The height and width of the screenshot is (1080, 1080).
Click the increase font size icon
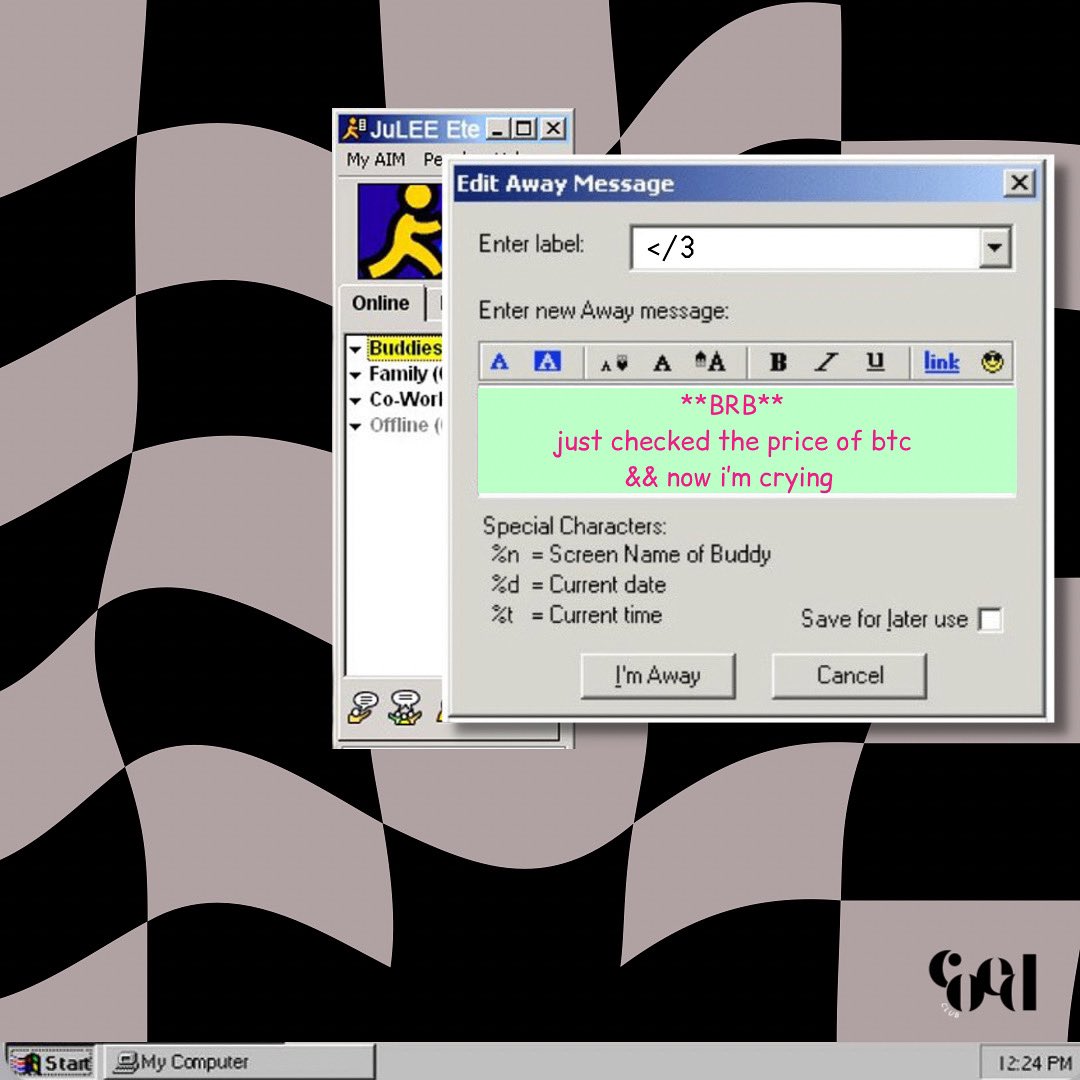click(x=710, y=362)
